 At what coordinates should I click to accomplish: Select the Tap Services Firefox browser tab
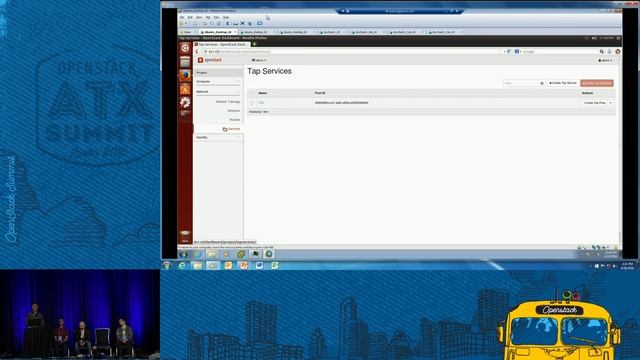pyautogui.click(x=222, y=44)
